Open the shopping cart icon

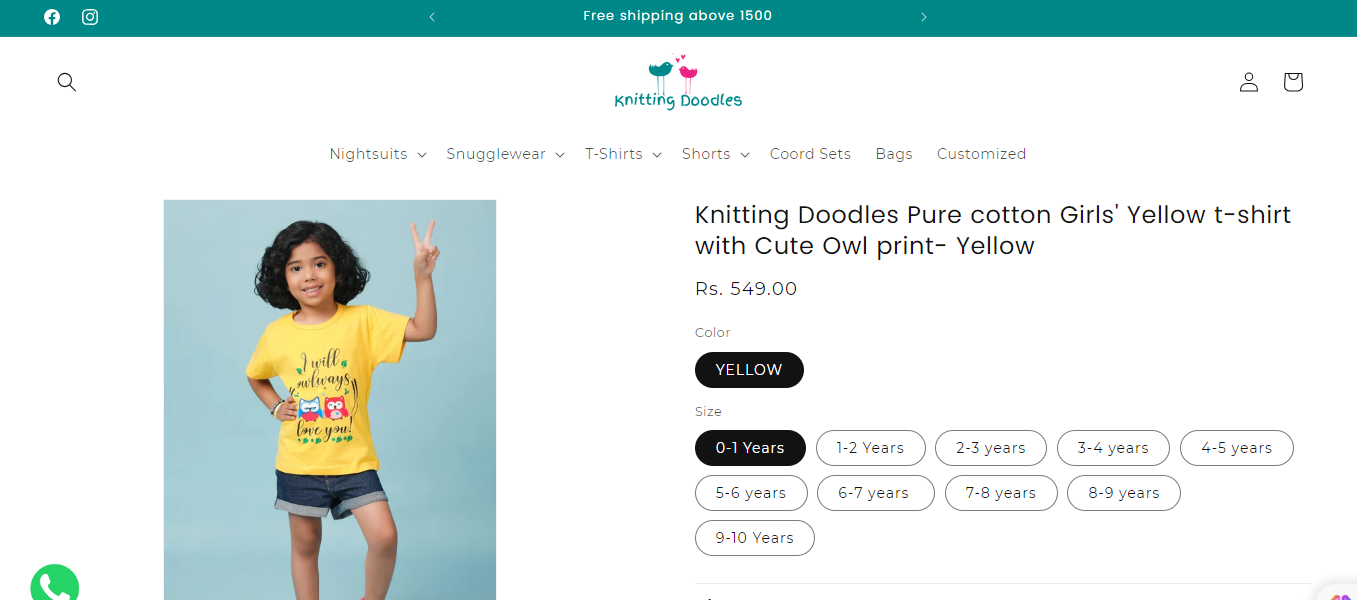click(x=1293, y=82)
